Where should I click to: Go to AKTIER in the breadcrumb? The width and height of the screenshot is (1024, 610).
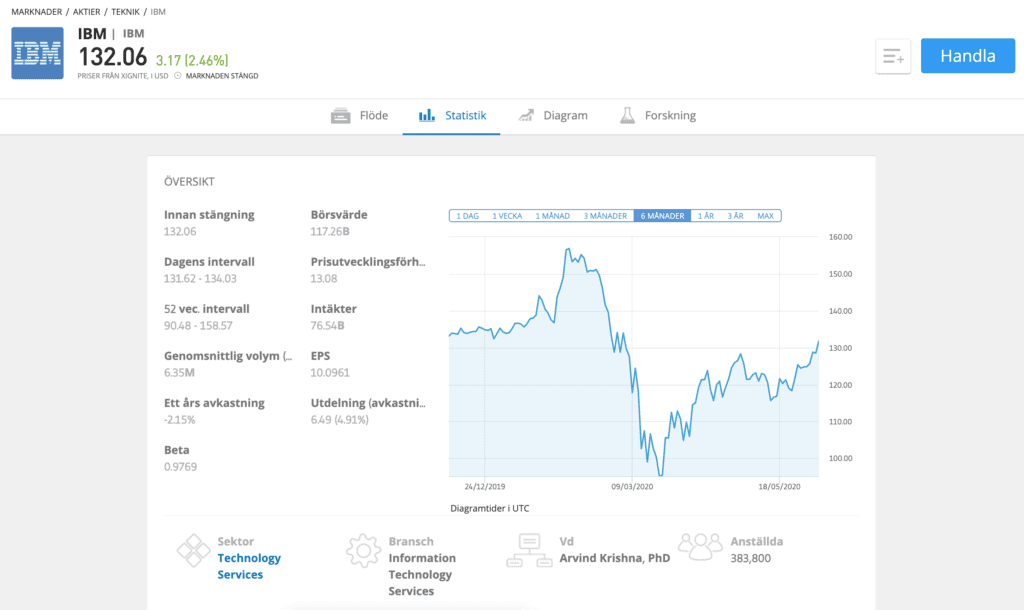[86, 12]
